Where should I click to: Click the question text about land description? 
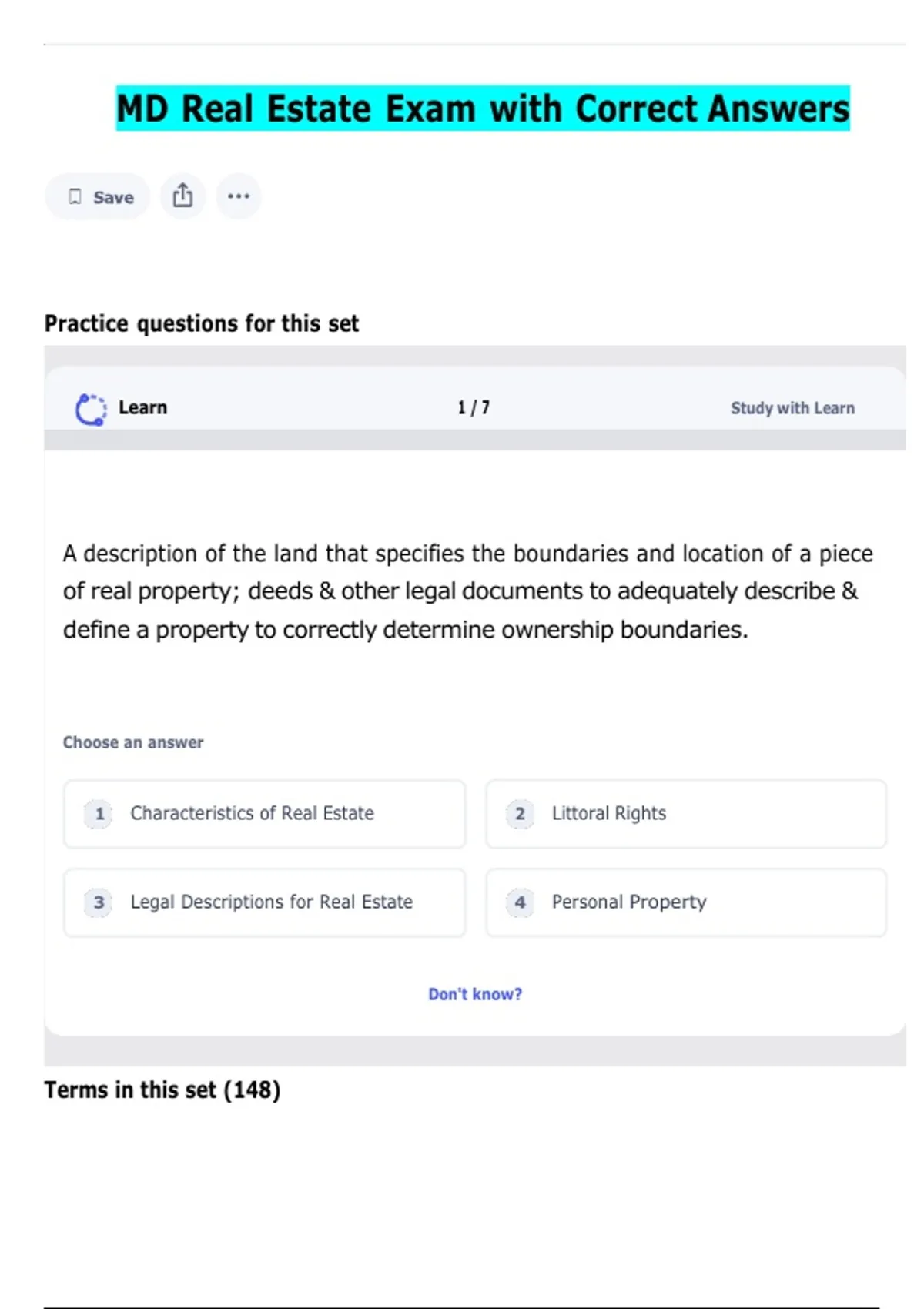[x=467, y=591]
